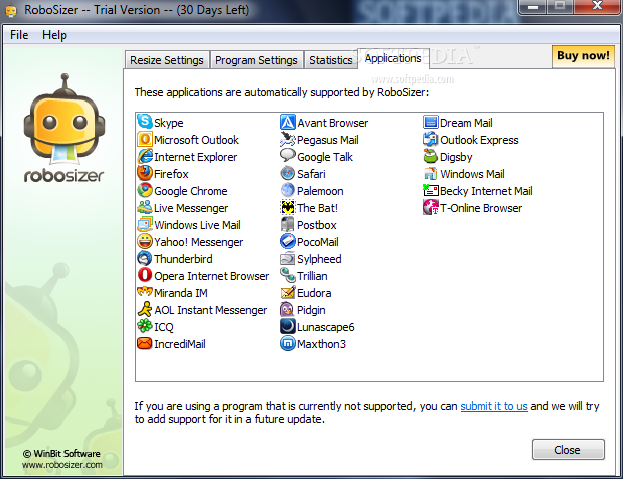
Task: Click the Close button
Action: coord(568,450)
